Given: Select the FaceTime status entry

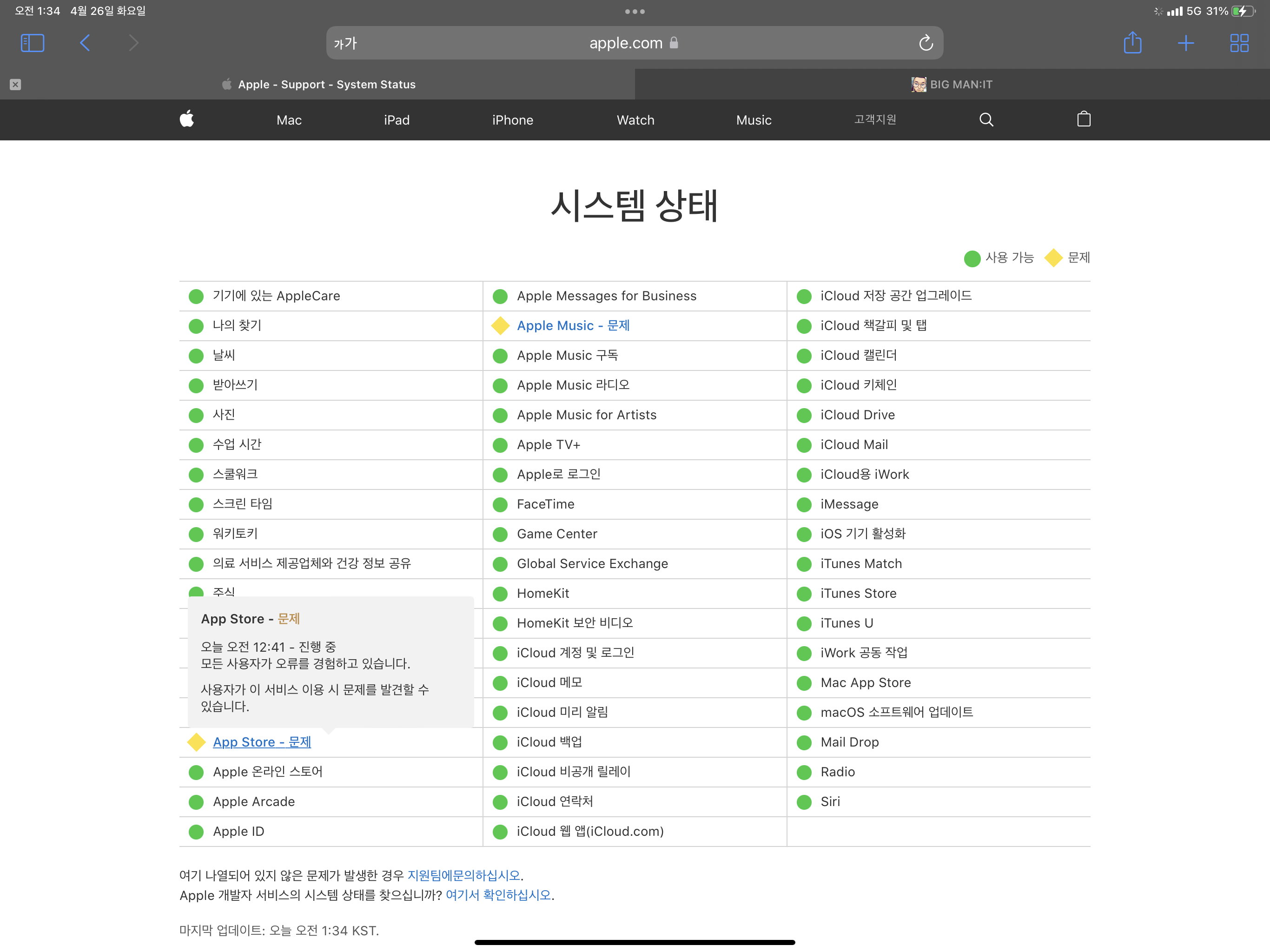Looking at the screenshot, I should 635,504.
